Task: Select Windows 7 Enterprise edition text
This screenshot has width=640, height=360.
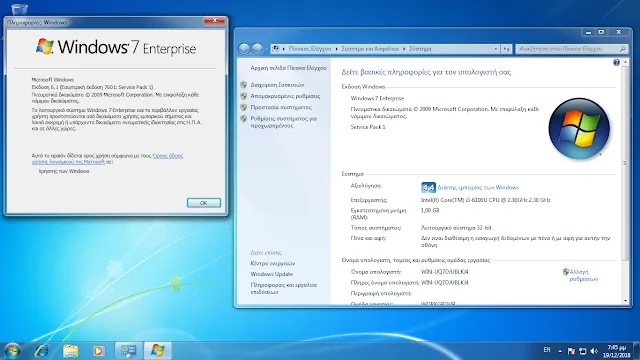Action: [x=377, y=98]
